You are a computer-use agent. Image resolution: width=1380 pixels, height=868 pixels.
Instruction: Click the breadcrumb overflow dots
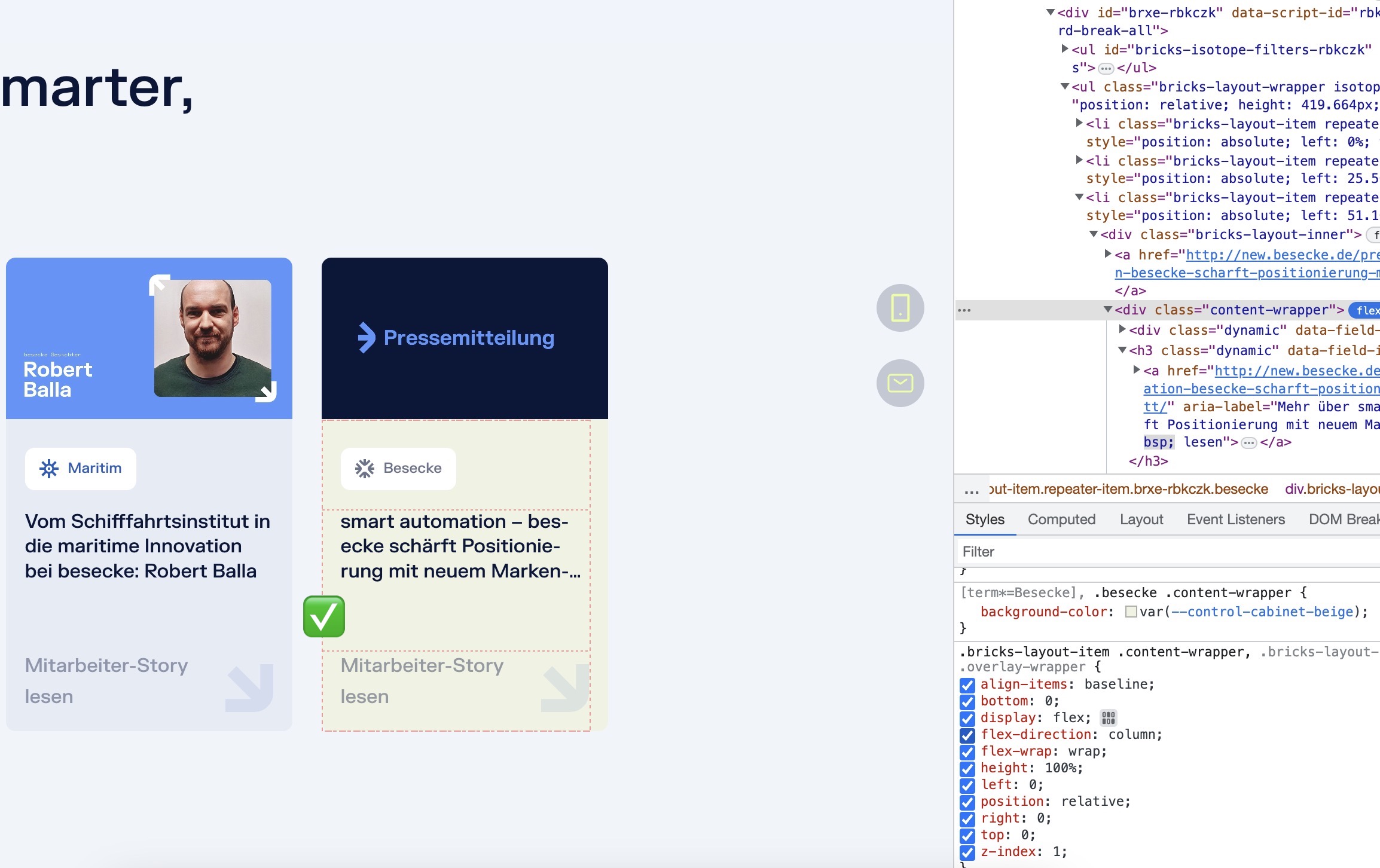click(x=972, y=490)
